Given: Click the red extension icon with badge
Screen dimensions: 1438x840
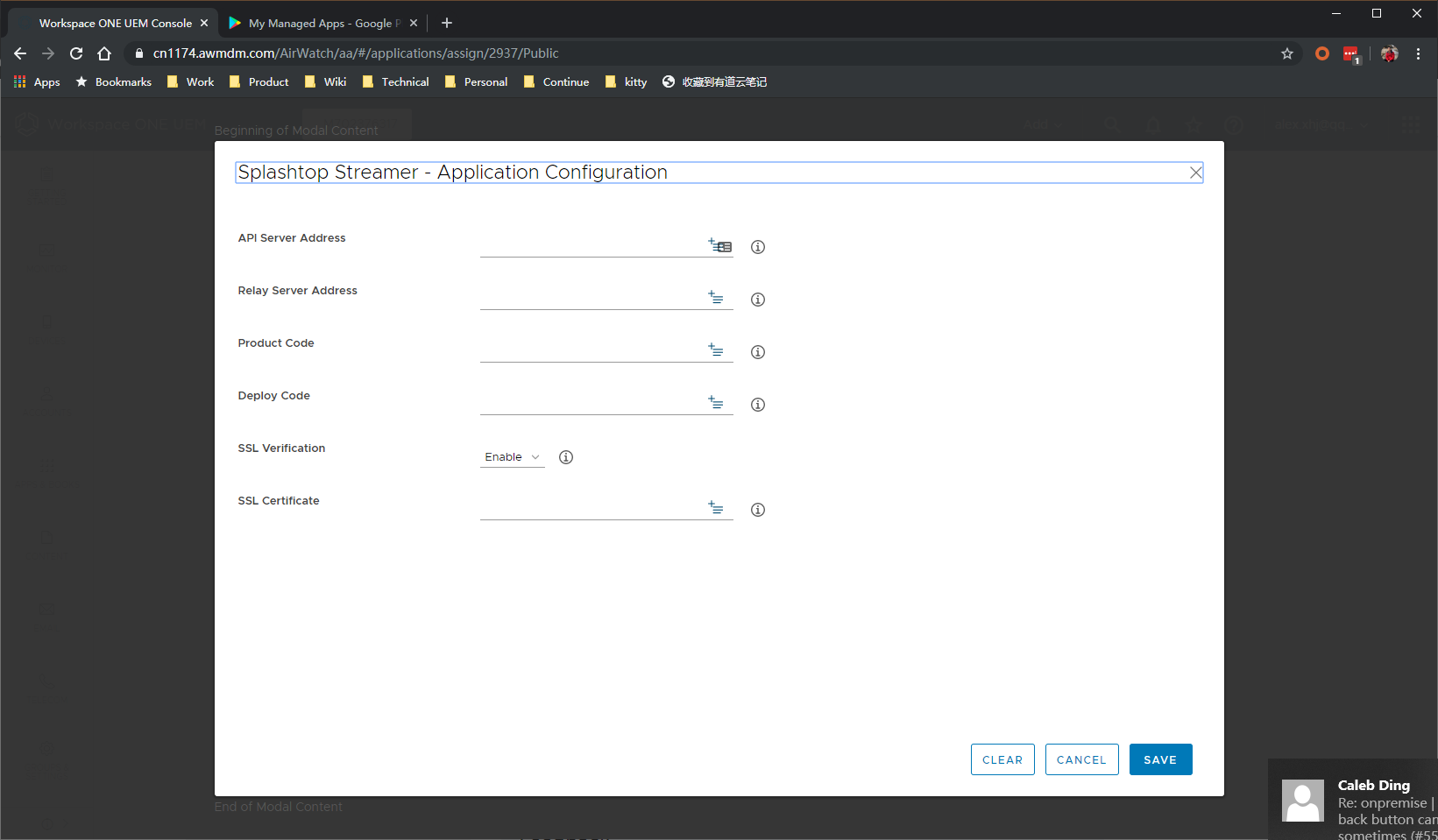Looking at the screenshot, I should point(1351,54).
